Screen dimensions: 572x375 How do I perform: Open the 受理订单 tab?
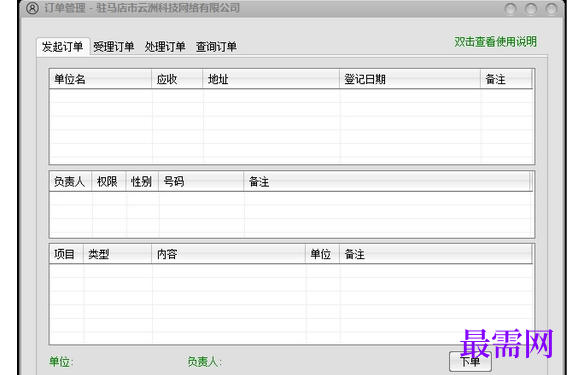click(113, 47)
